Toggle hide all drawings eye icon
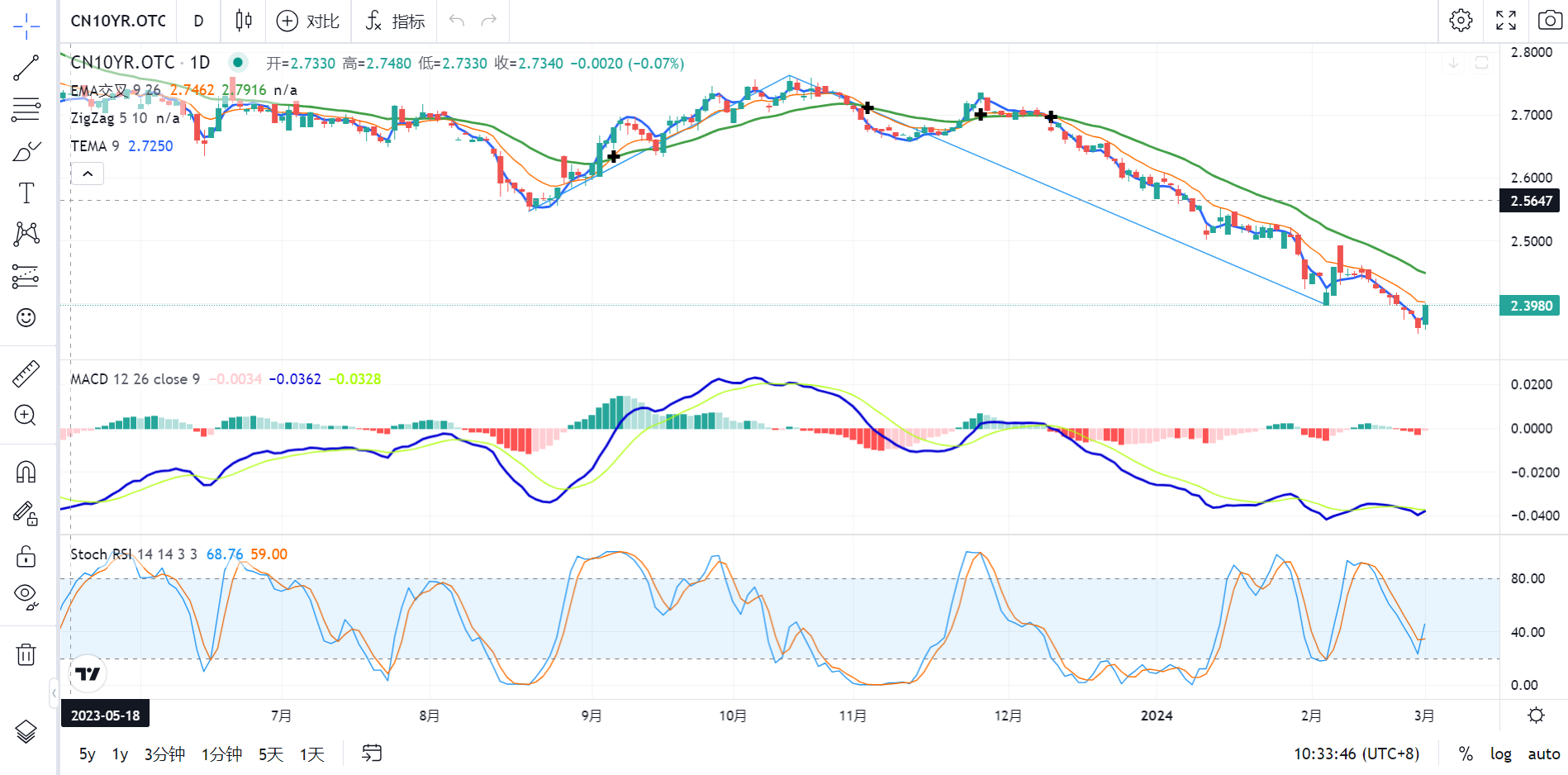This screenshot has height=775, width=1568. (26, 597)
